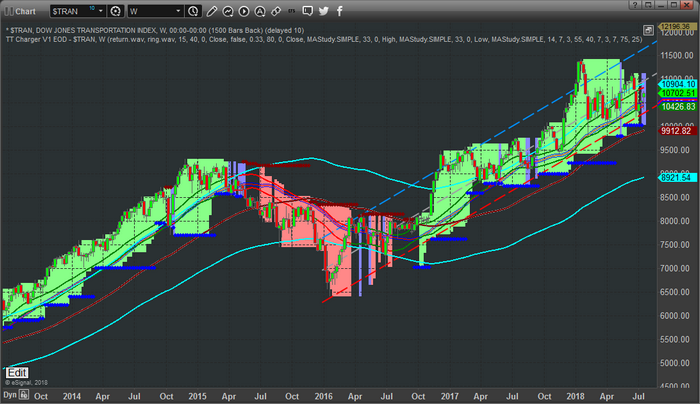Click the cyan 8921.54 price label
Screen dimensions: 700x404
(x=678, y=178)
